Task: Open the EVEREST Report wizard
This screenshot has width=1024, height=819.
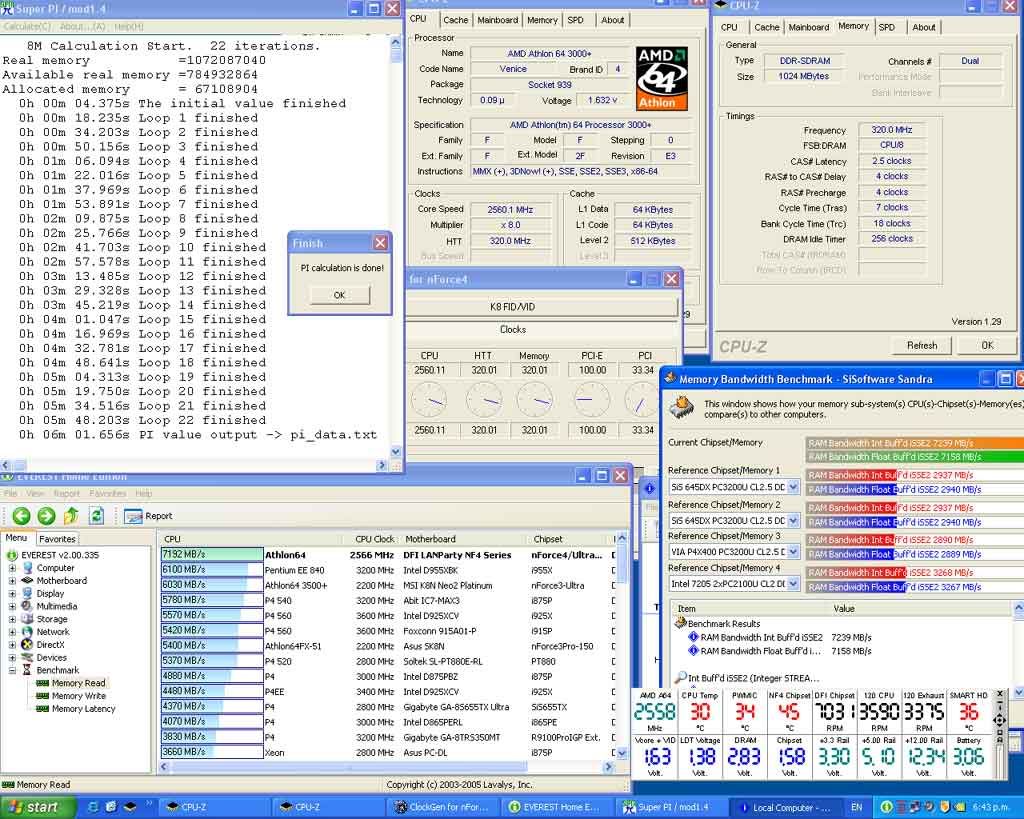Action: click(x=148, y=516)
